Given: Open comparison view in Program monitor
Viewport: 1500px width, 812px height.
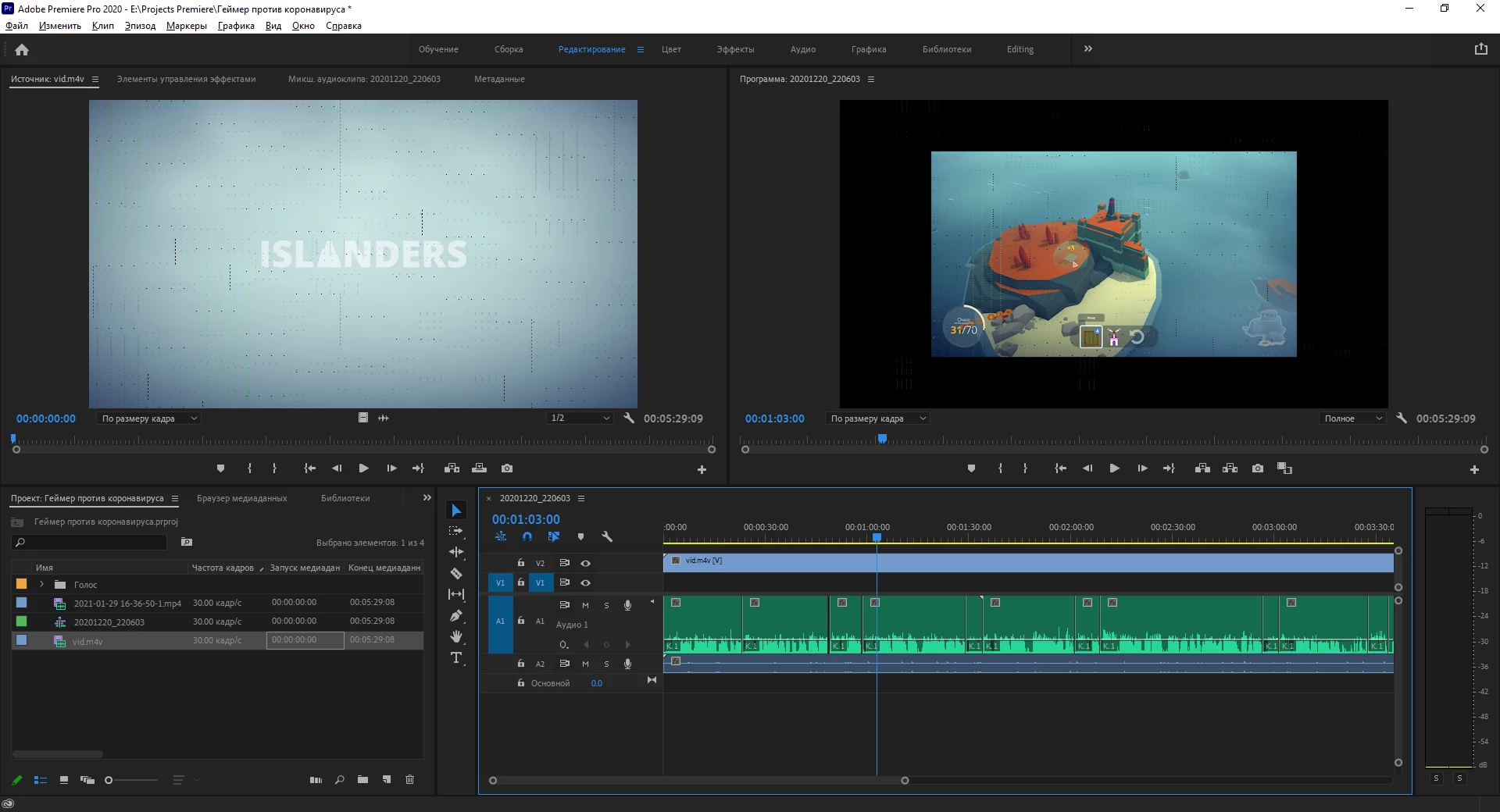Looking at the screenshot, I should point(1284,468).
